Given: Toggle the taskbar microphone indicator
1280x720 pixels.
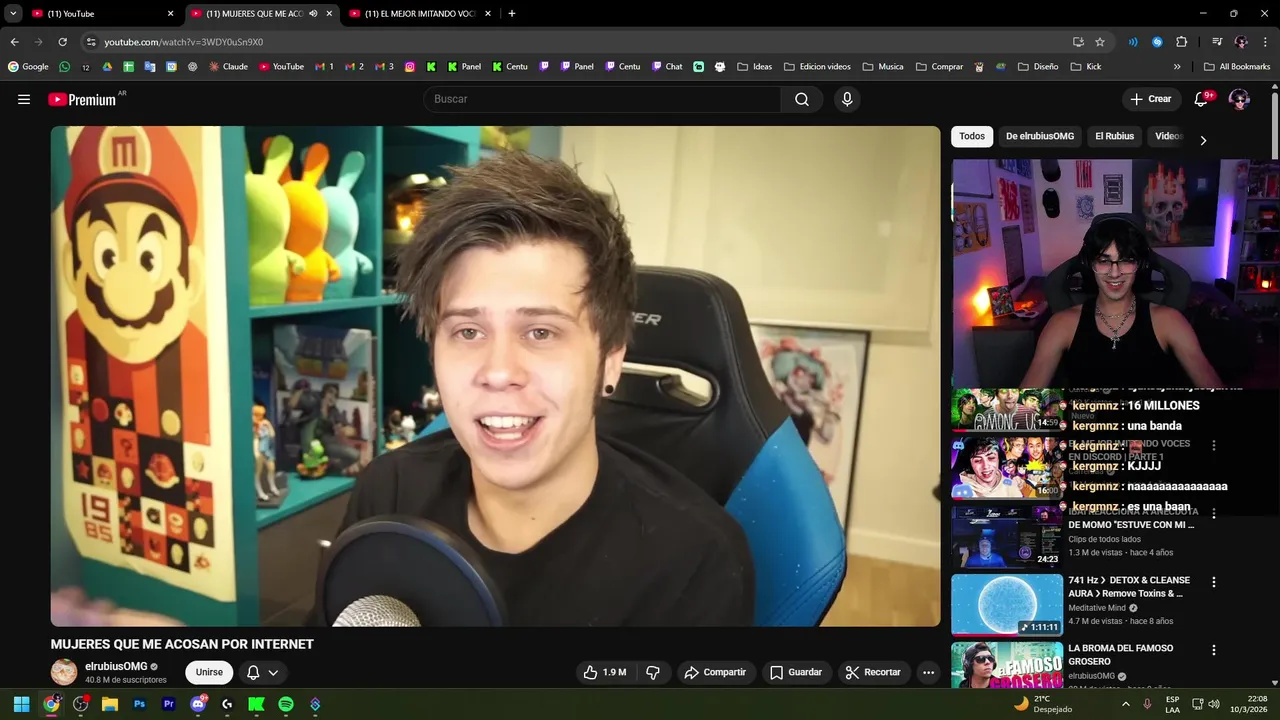Looking at the screenshot, I should pyautogui.click(x=1147, y=704).
